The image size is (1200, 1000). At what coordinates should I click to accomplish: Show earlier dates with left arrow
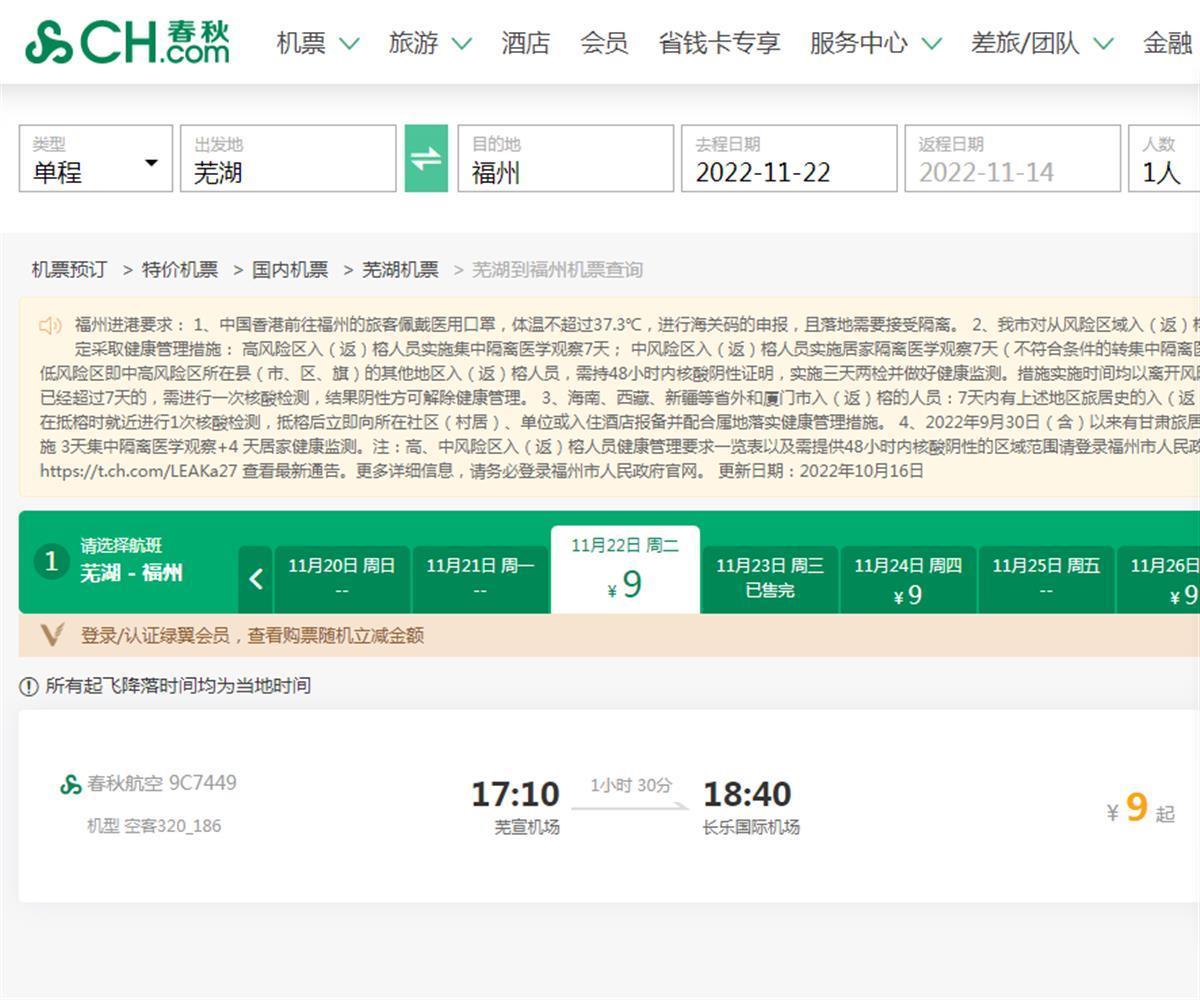[x=256, y=579]
